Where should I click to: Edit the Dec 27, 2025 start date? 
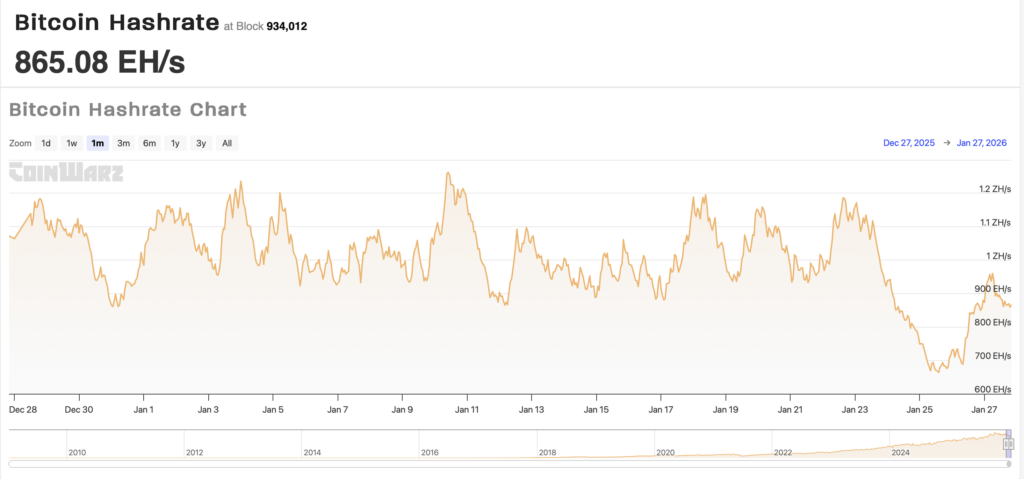(909, 143)
